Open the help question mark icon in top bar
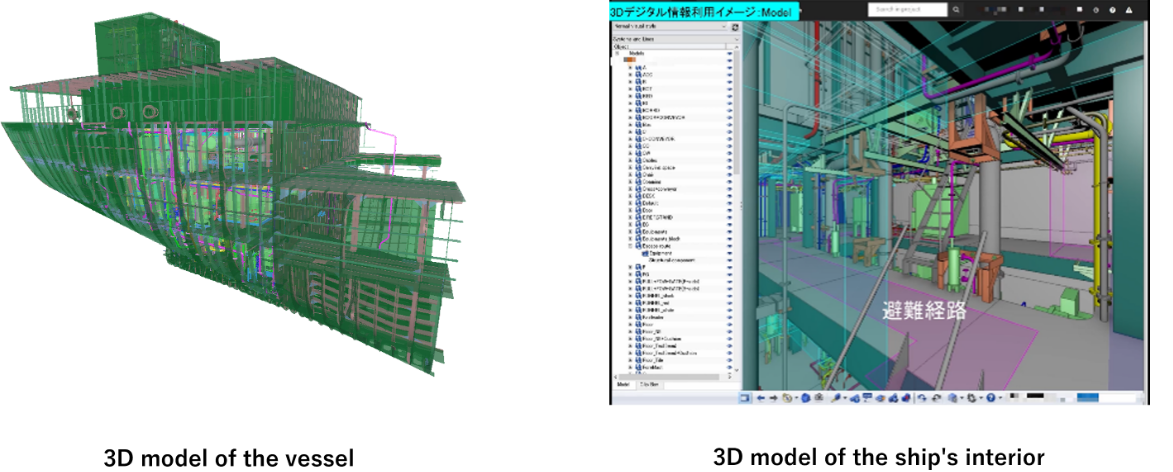Viewport: 1173px width, 472px height. click(1112, 9)
